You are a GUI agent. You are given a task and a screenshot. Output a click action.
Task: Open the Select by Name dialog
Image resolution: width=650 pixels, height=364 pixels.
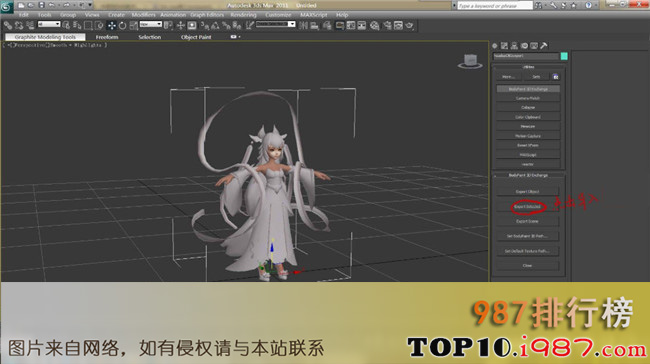coord(77,26)
